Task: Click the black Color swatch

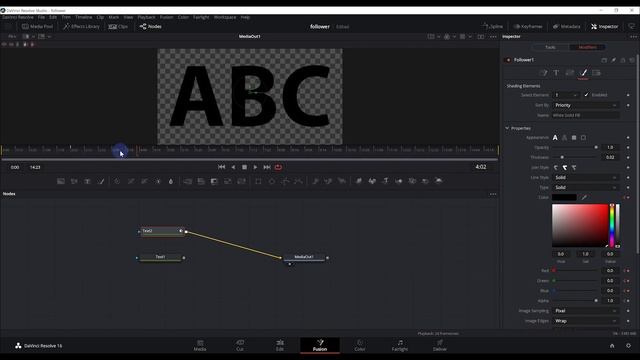Action: 564,198
